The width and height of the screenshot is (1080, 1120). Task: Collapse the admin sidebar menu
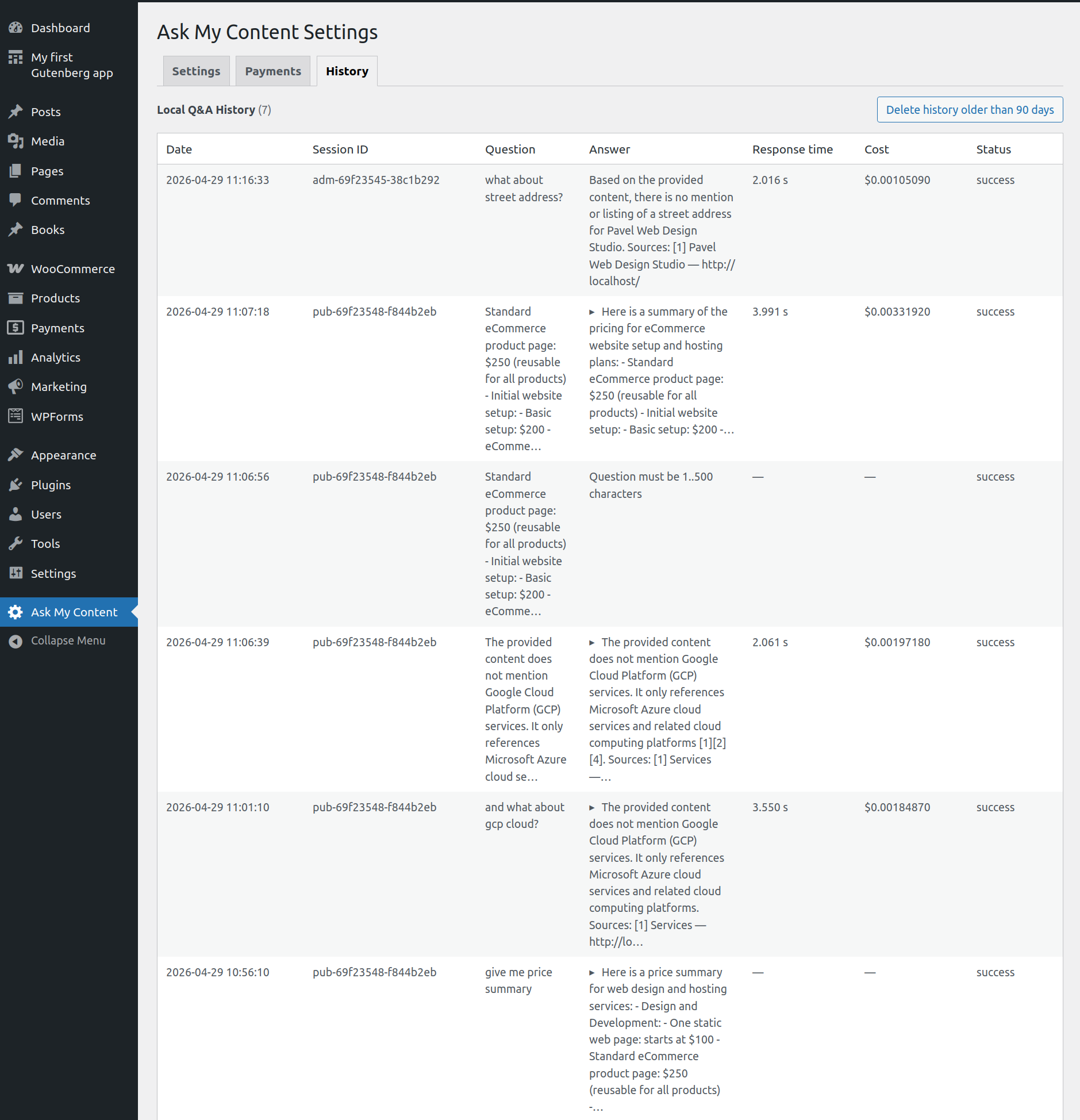pyautogui.click(x=68, y=640)
